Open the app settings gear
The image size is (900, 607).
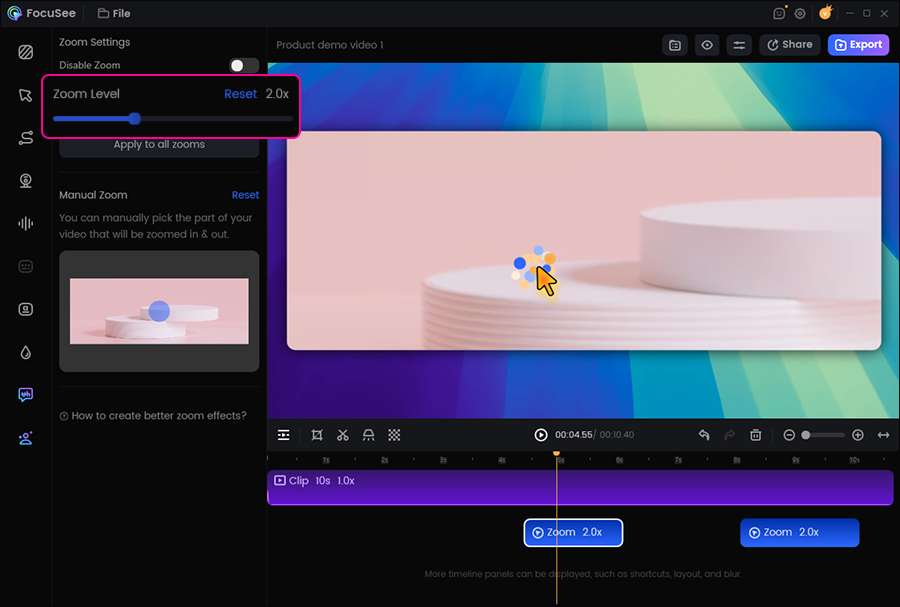[800, 14]
